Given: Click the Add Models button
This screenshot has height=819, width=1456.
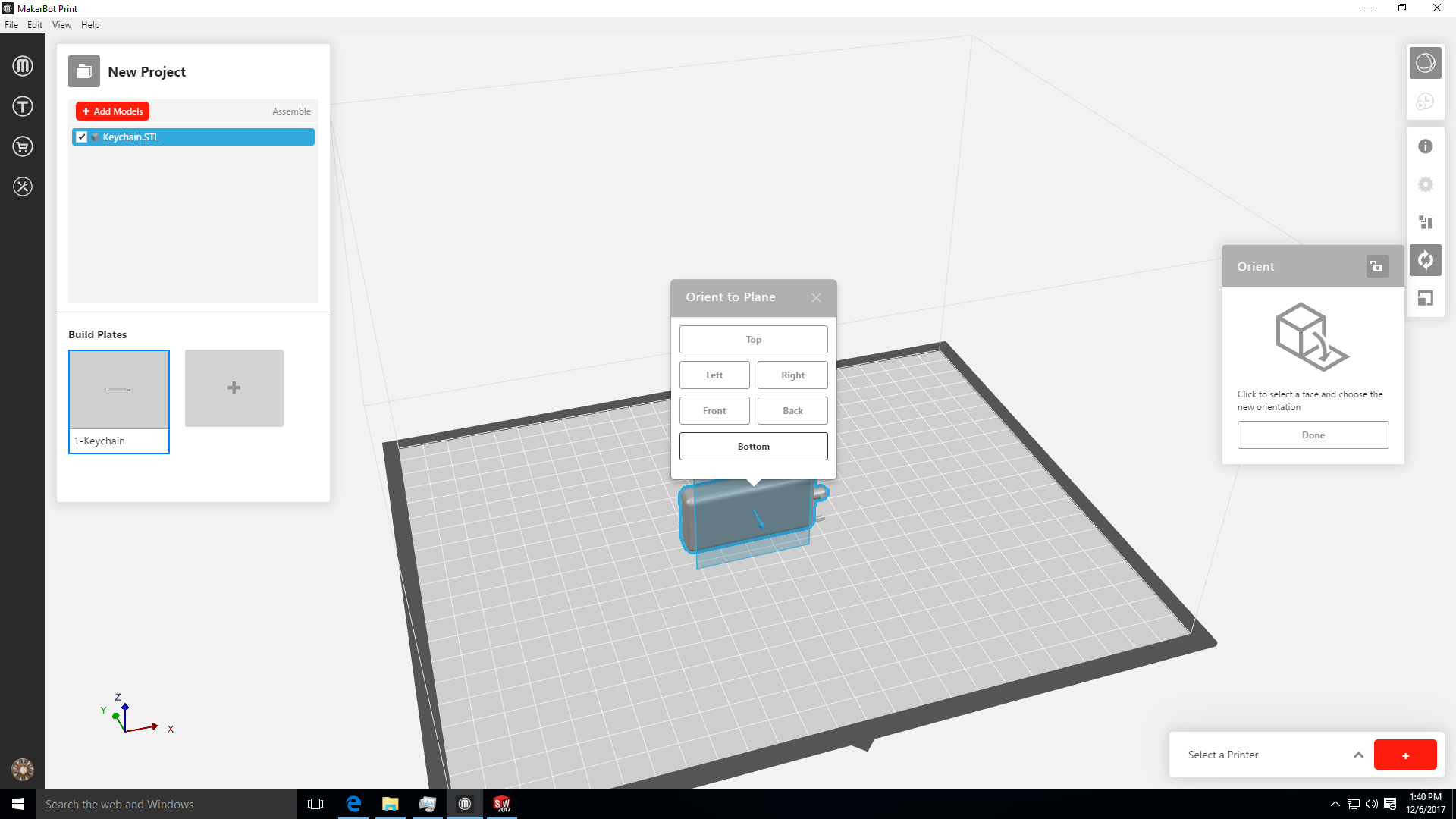Looking at the screenshot, I should coord(112,111).
